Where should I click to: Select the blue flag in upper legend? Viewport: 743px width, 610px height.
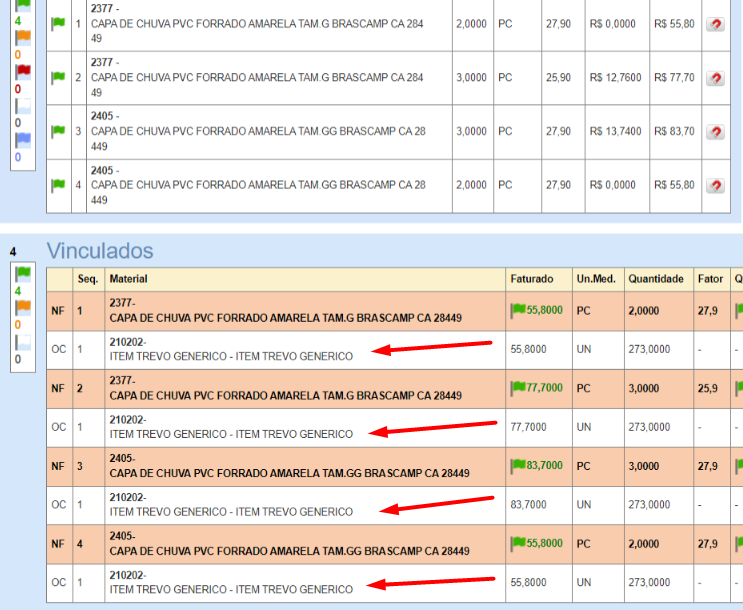coord(23,140)
